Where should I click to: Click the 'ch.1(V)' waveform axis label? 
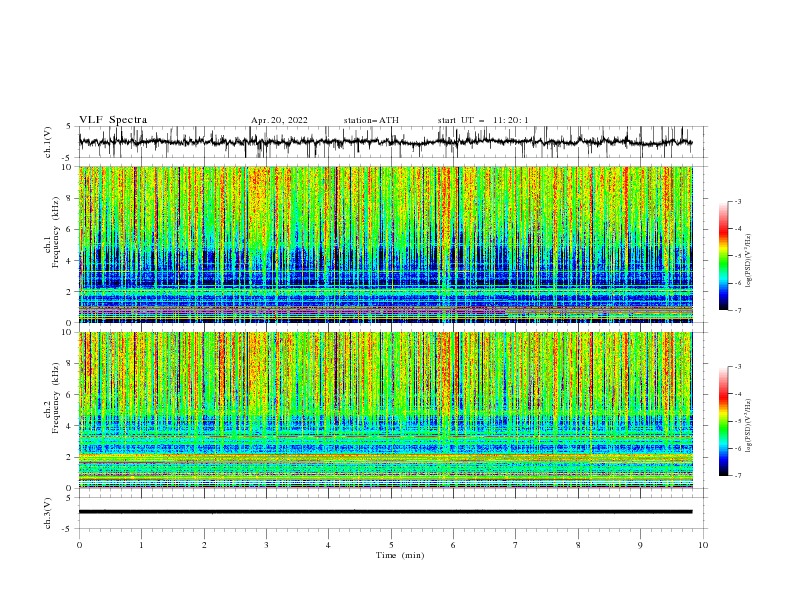[x=48, y=142]
